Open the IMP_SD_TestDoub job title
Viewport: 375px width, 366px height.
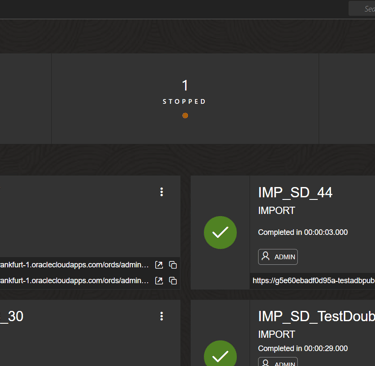point(316,316)
